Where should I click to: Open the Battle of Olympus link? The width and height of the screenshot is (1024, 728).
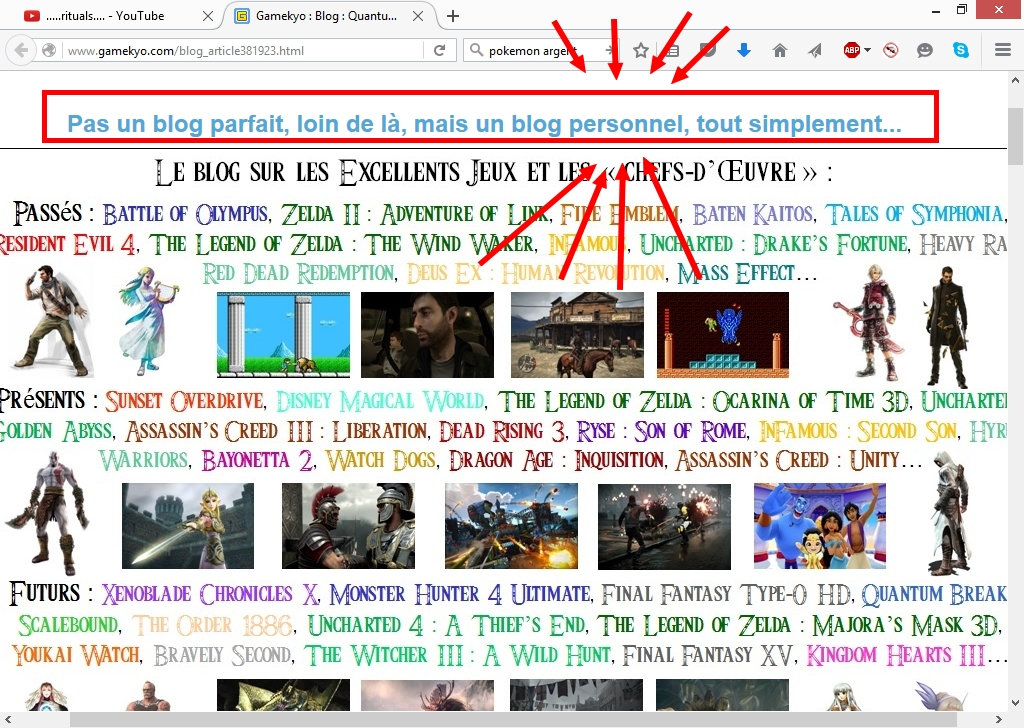pos(185,214)
